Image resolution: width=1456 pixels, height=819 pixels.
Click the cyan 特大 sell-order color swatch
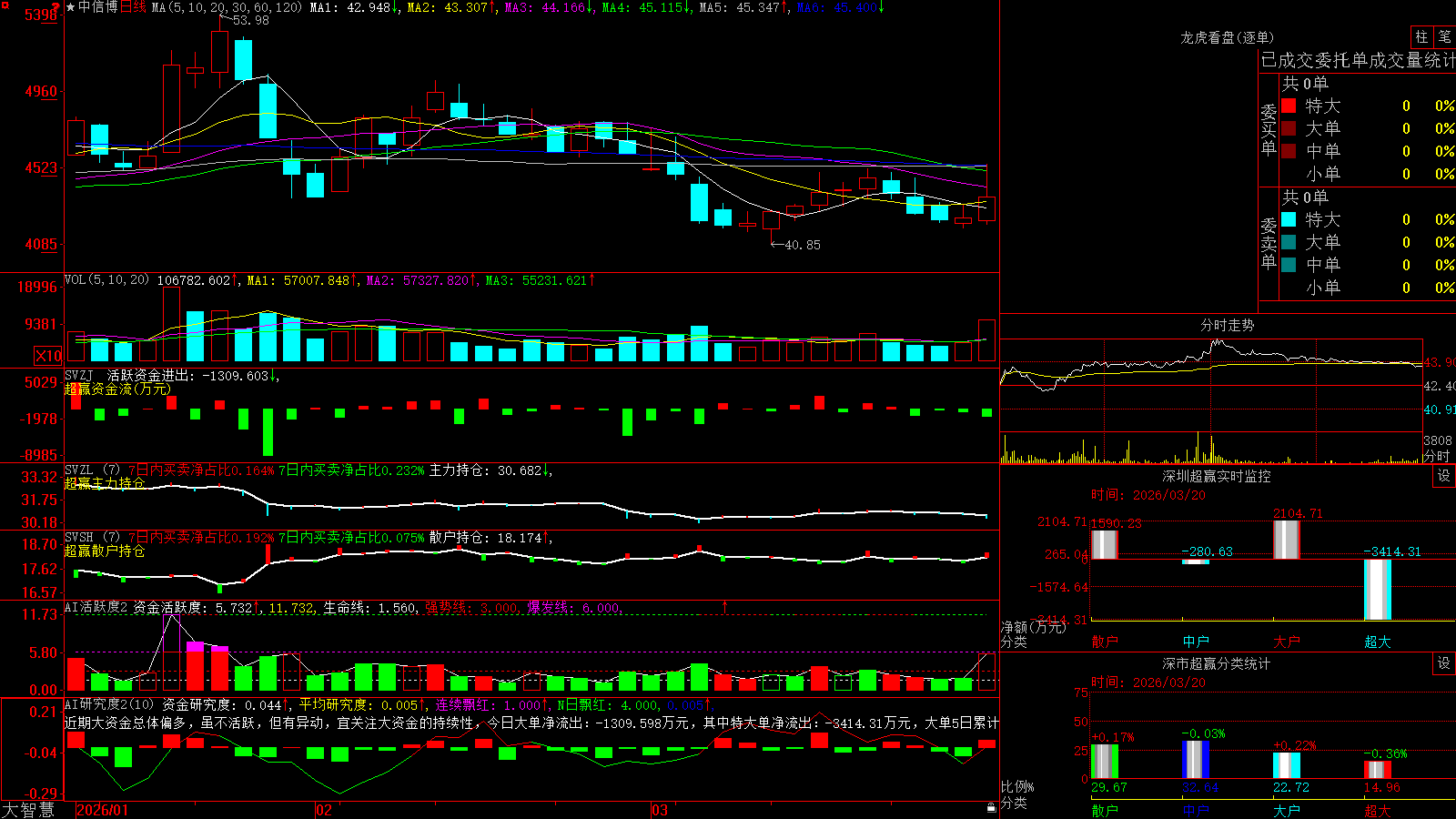[1289, 219]
